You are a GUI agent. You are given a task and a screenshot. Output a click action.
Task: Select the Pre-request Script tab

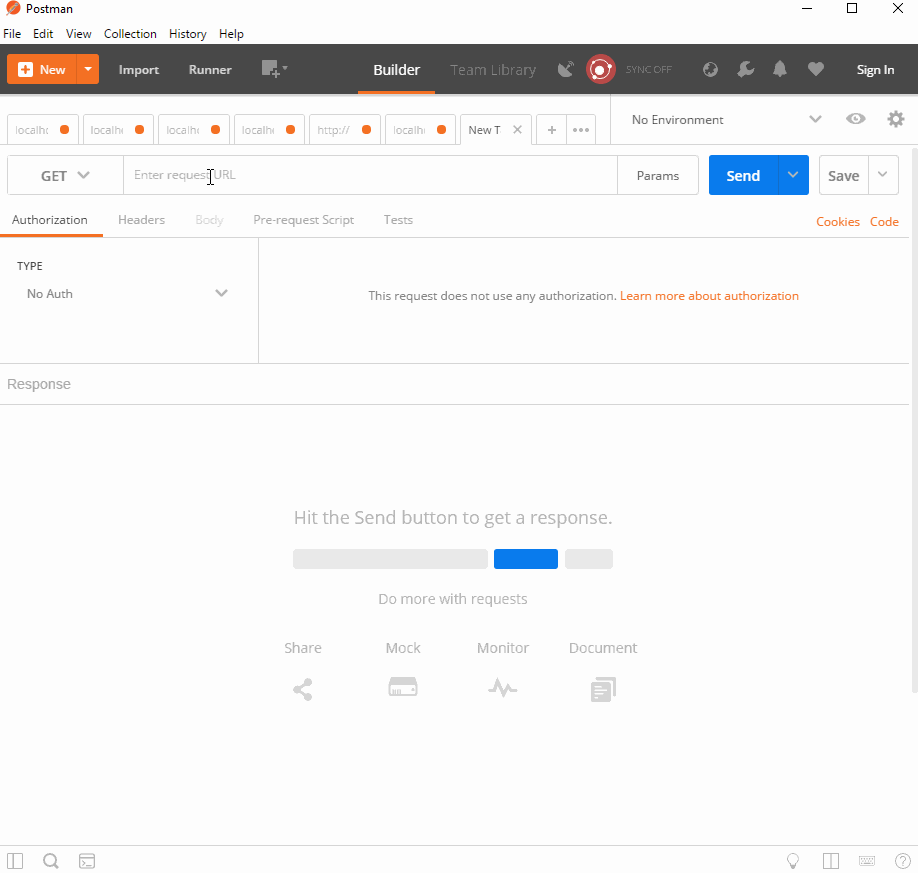point(303,220)
